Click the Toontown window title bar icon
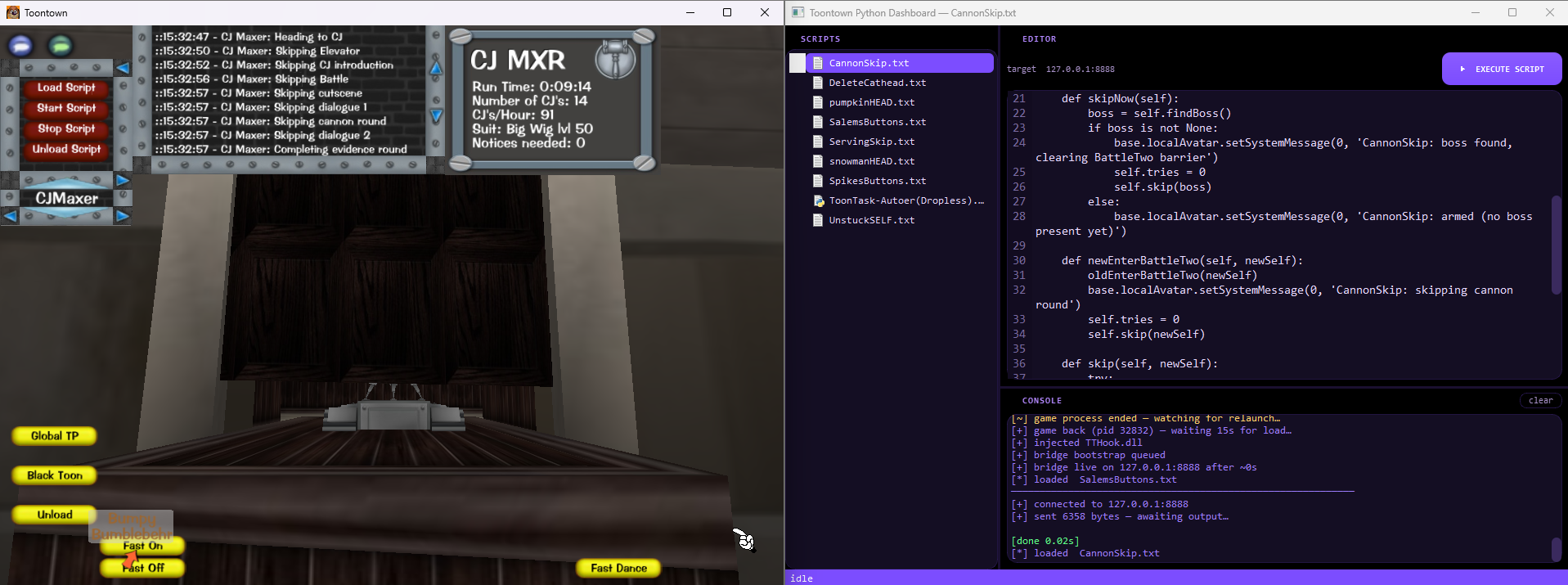Screen dimensions: 1568x585 click(12, 12)
